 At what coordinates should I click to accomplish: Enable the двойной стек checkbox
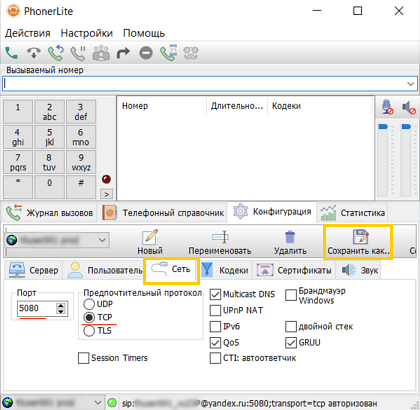291,327
